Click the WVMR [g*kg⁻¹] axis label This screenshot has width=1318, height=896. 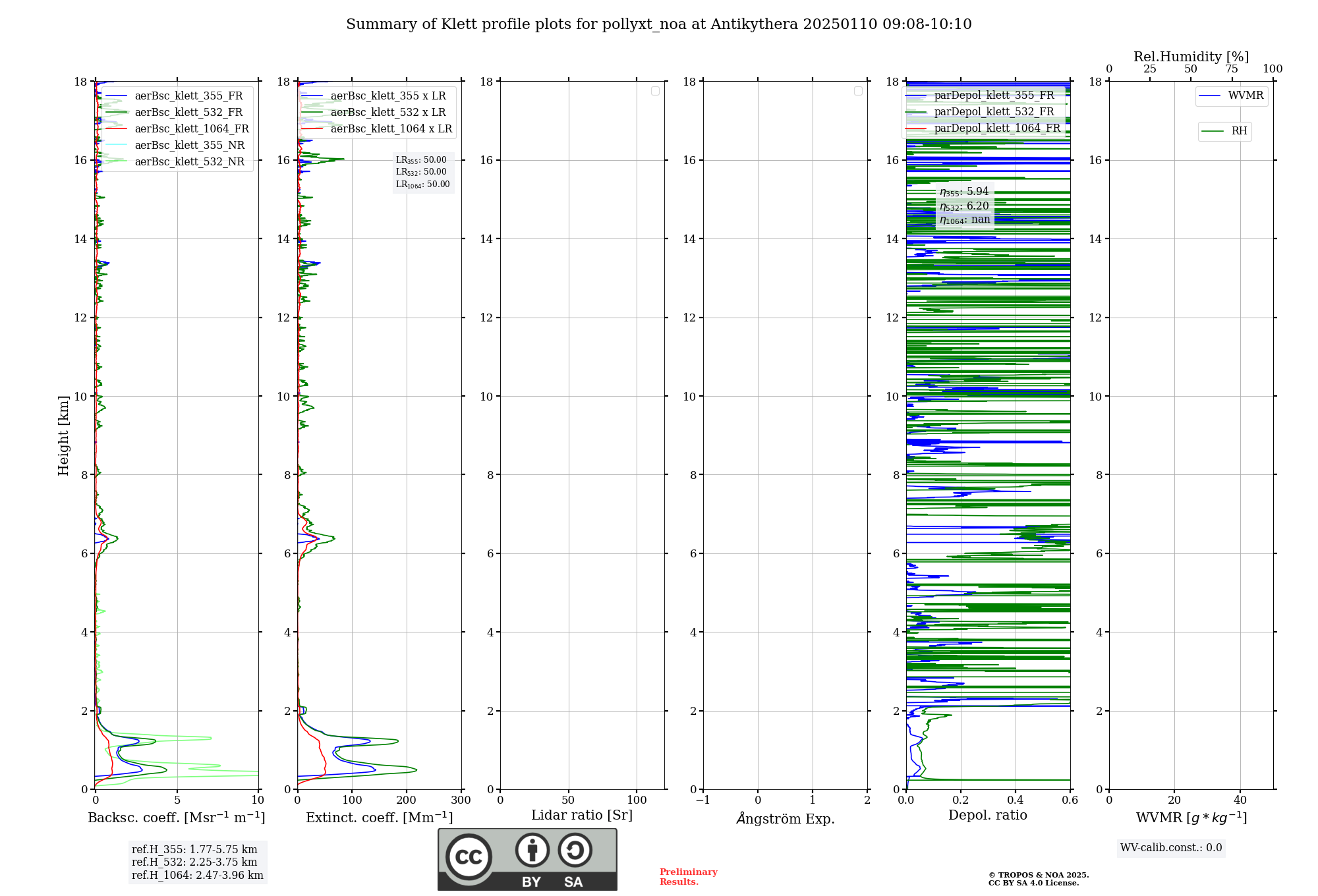click(x=1191, y=818)
